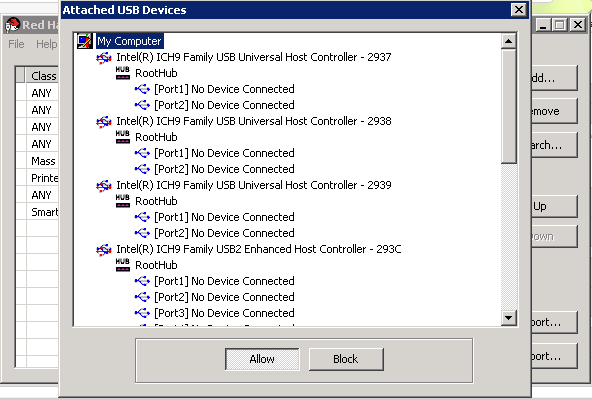
Task: Click the Class column header in background table
Action: point(42,76)
